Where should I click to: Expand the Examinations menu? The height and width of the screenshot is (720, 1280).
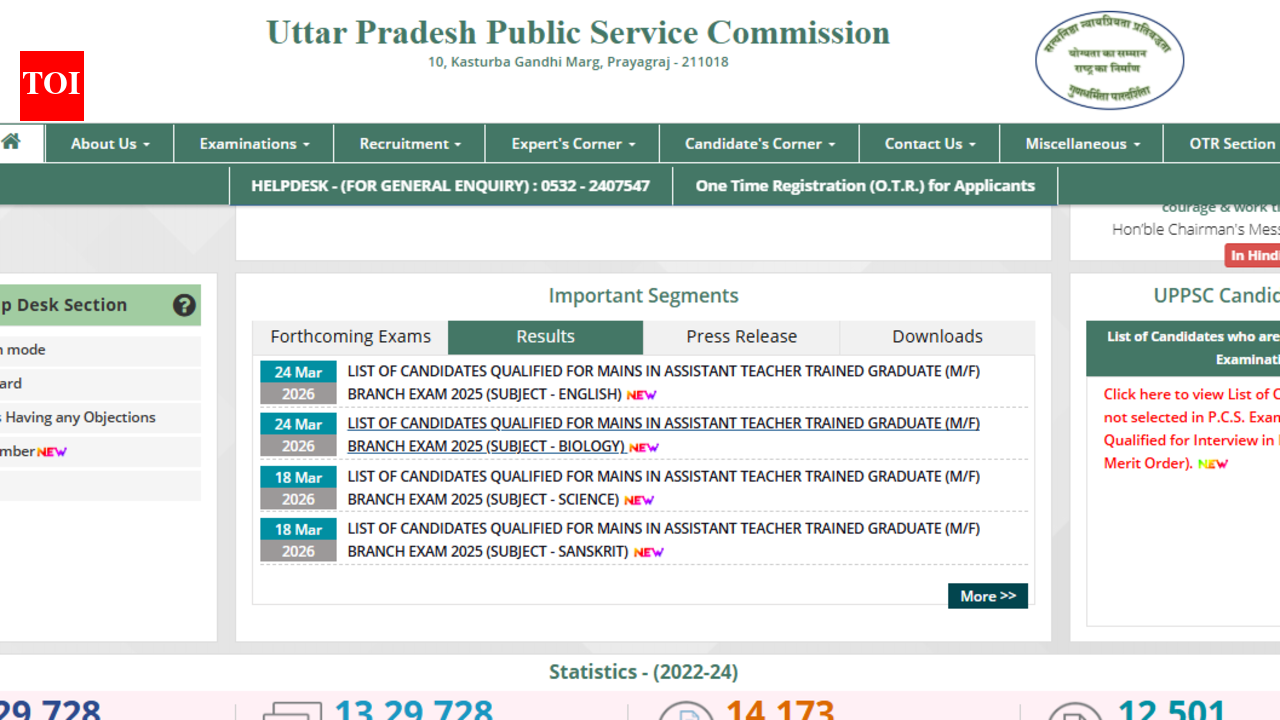(x=254, y=144)
